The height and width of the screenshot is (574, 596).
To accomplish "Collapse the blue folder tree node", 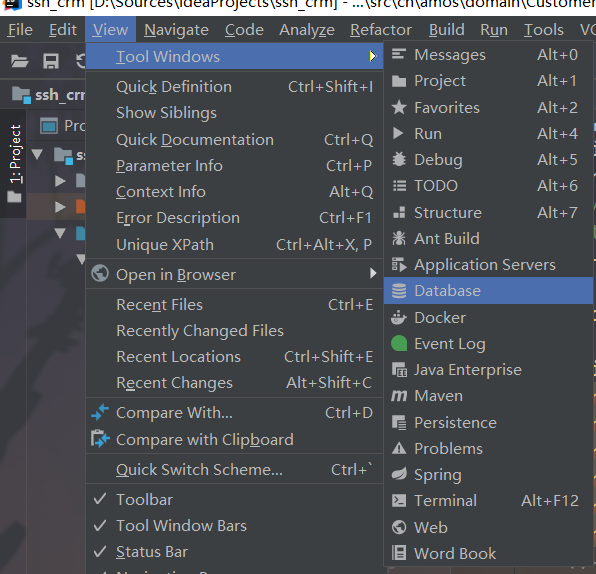I will pos(60,233).
